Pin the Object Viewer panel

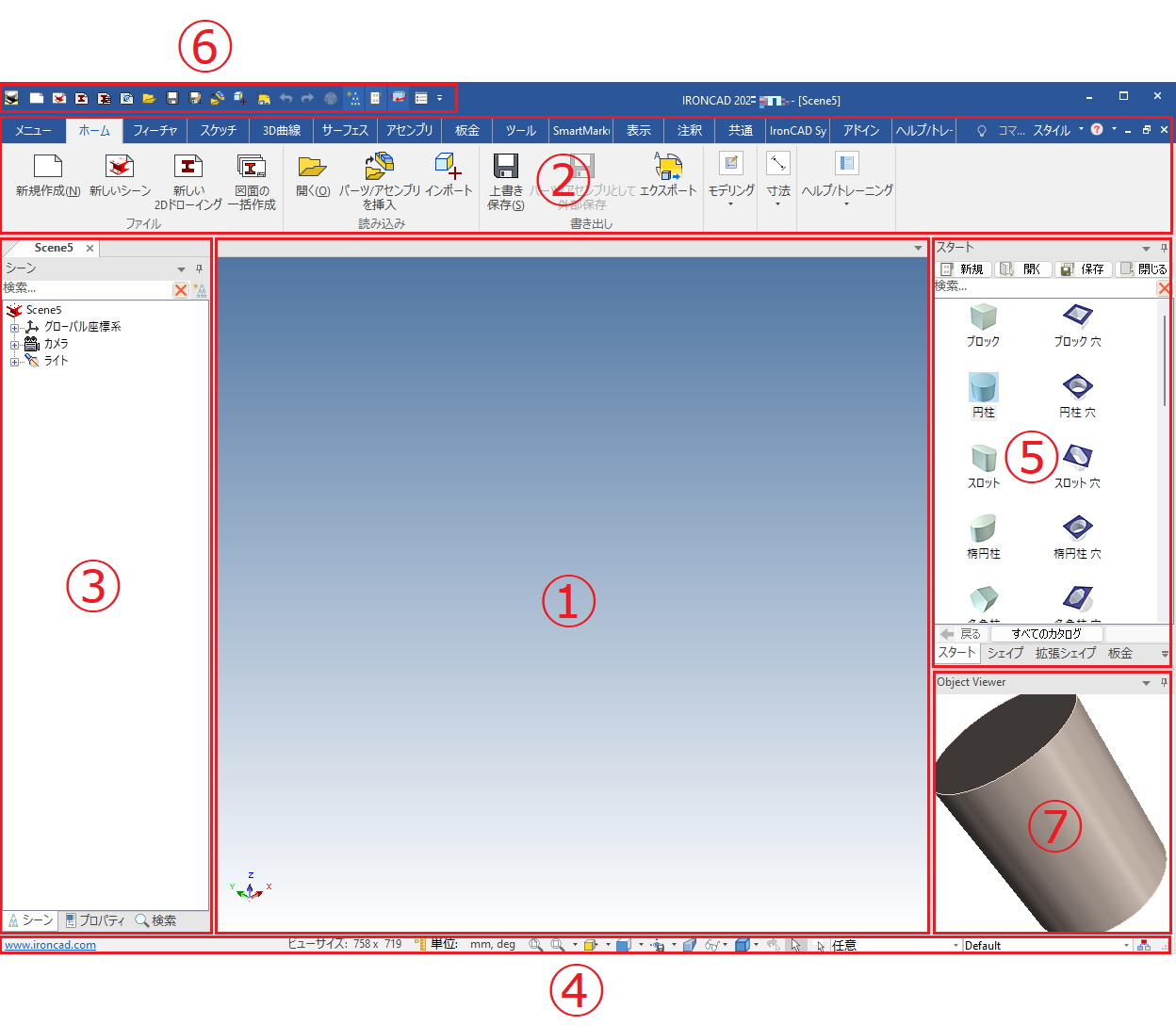pos(1165,682)
